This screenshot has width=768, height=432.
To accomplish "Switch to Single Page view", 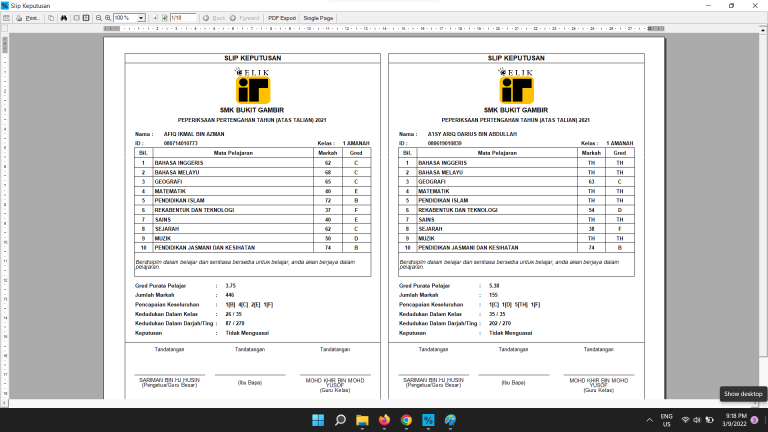I will [x=319, y=18].
